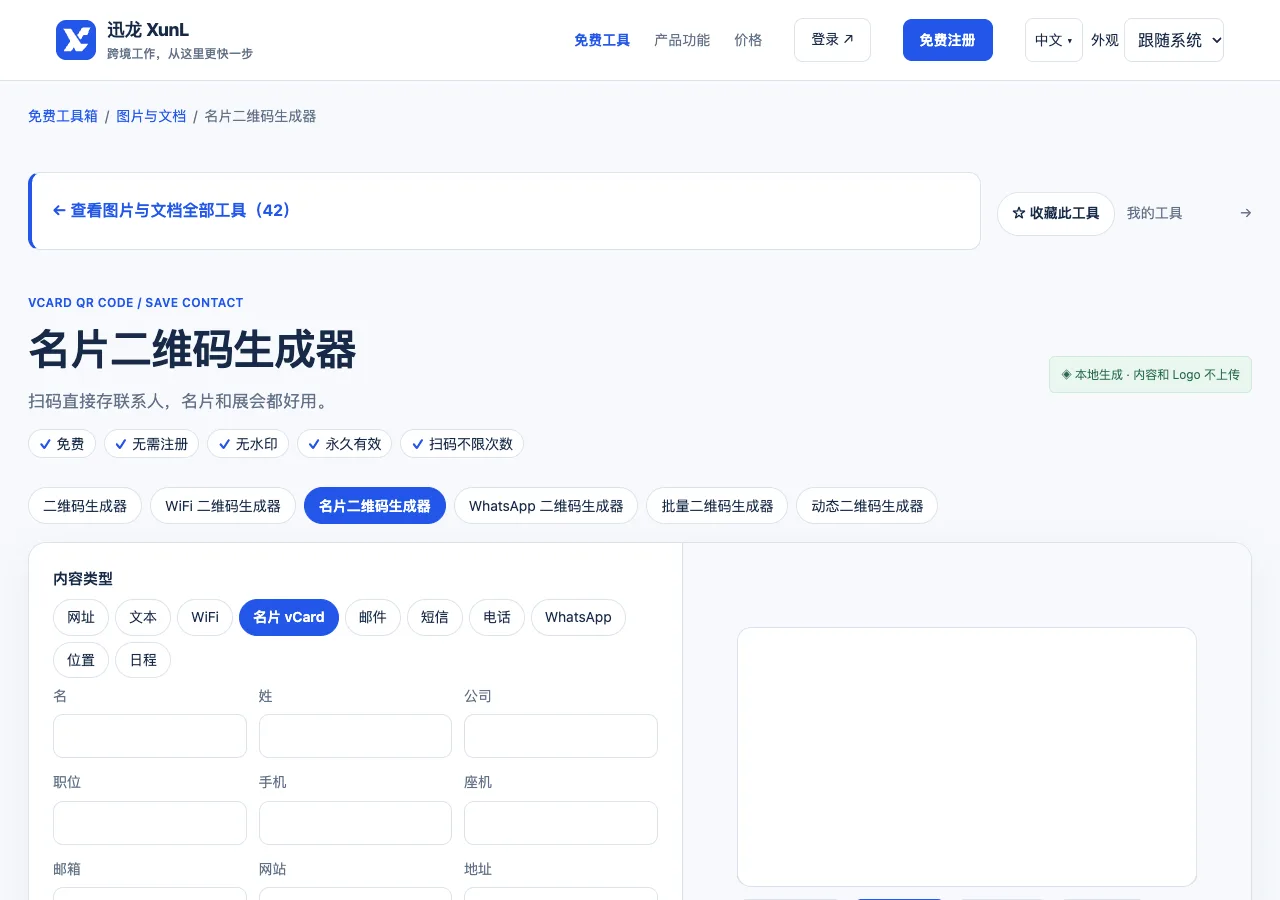Select the WiFi content type
1280x900 pixels.
[205, 617]
